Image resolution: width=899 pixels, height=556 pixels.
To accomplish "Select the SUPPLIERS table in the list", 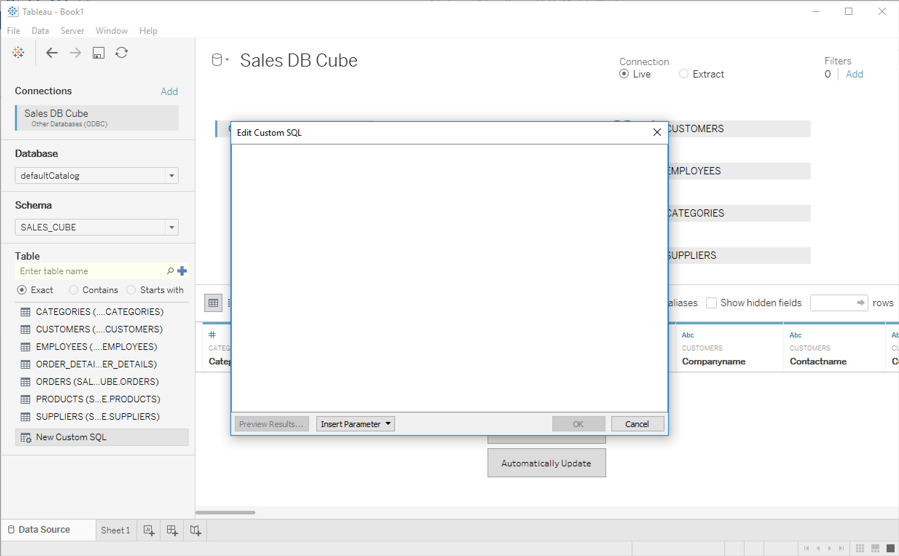I will point(97,417).
